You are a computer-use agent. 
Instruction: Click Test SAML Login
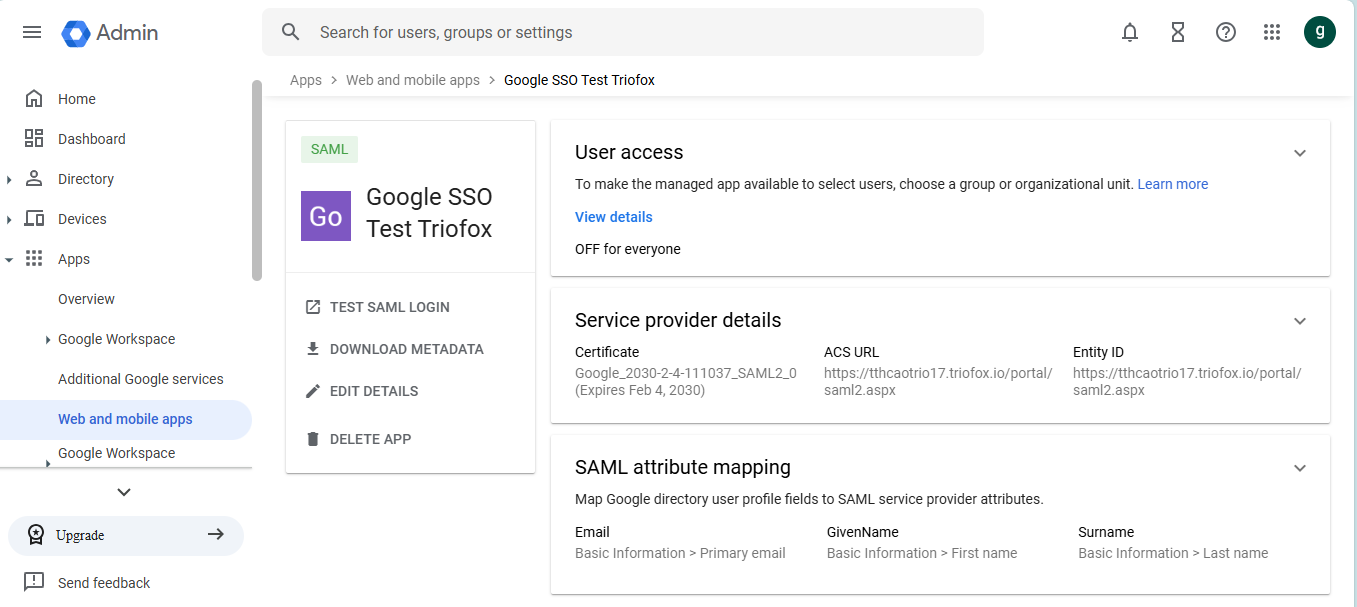pyautogui.click(x=390, y=307)
